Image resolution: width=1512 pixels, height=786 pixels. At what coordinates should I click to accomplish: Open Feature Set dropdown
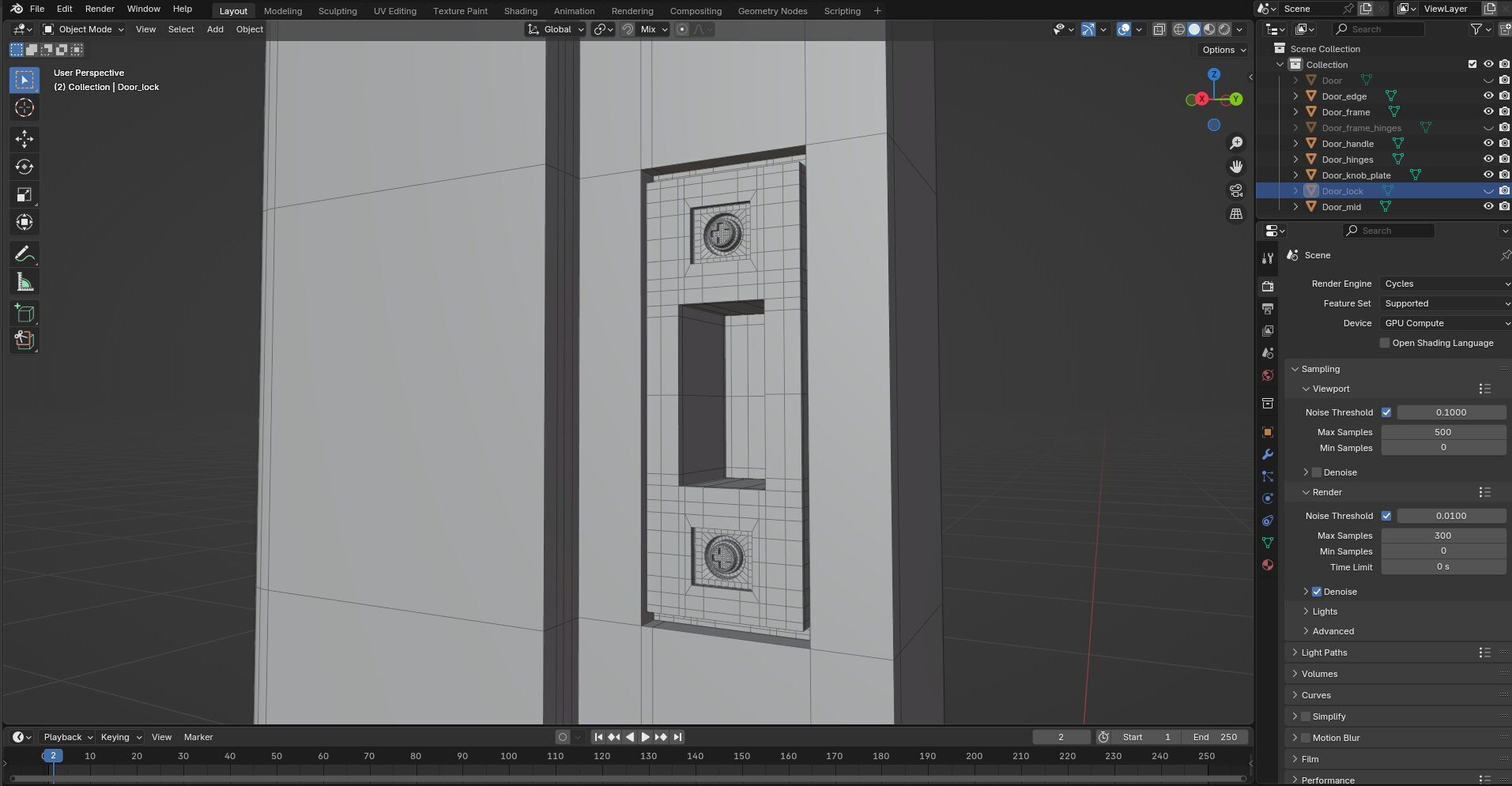click(1446, 303)
